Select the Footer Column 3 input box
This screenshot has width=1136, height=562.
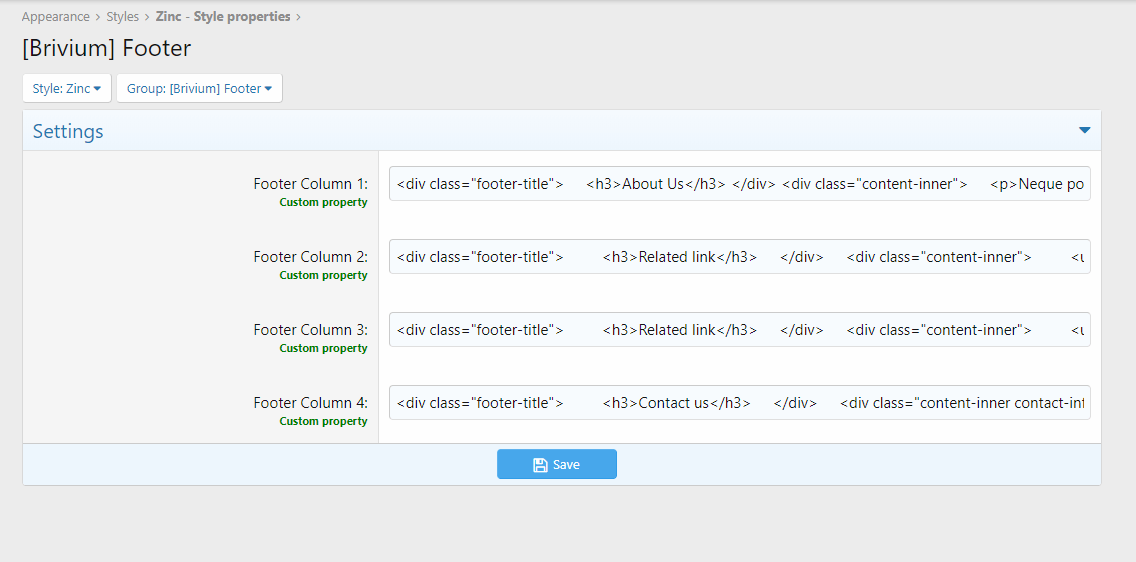(739, 330)
